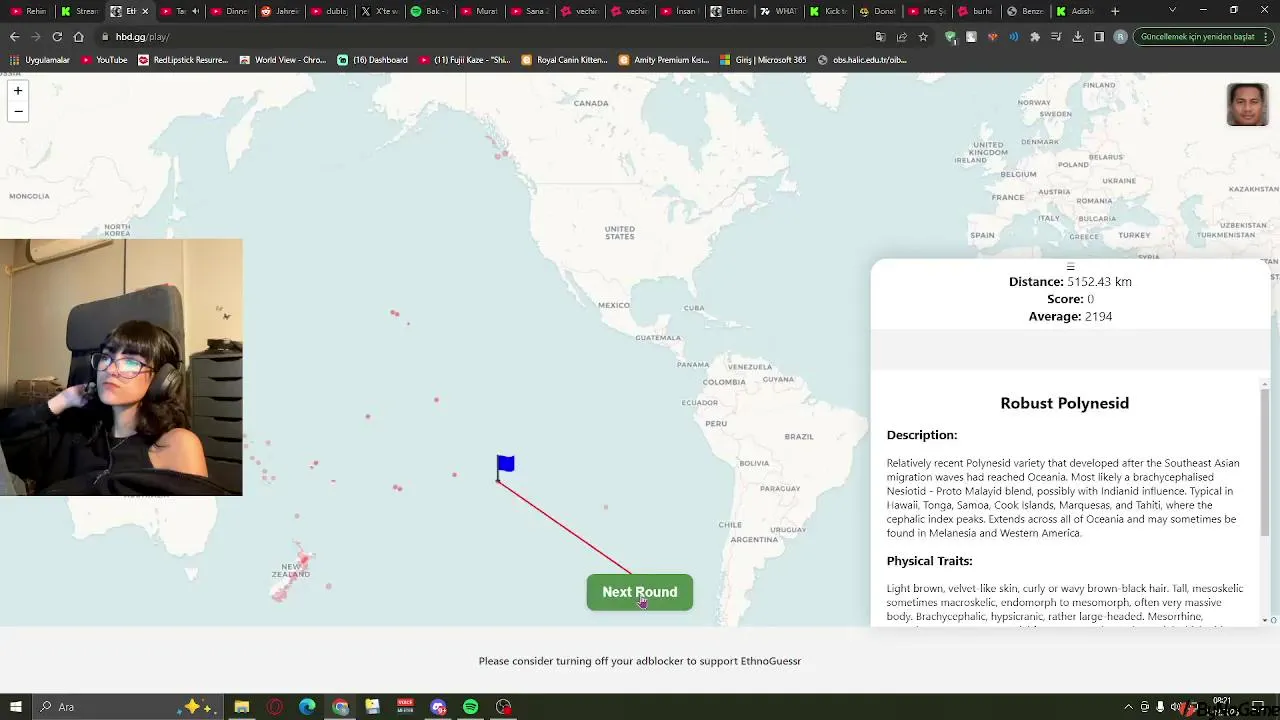Screen dimensions: 1280x720
Task: Open Chrome three-dot menu
Action: click(1268, 37)
